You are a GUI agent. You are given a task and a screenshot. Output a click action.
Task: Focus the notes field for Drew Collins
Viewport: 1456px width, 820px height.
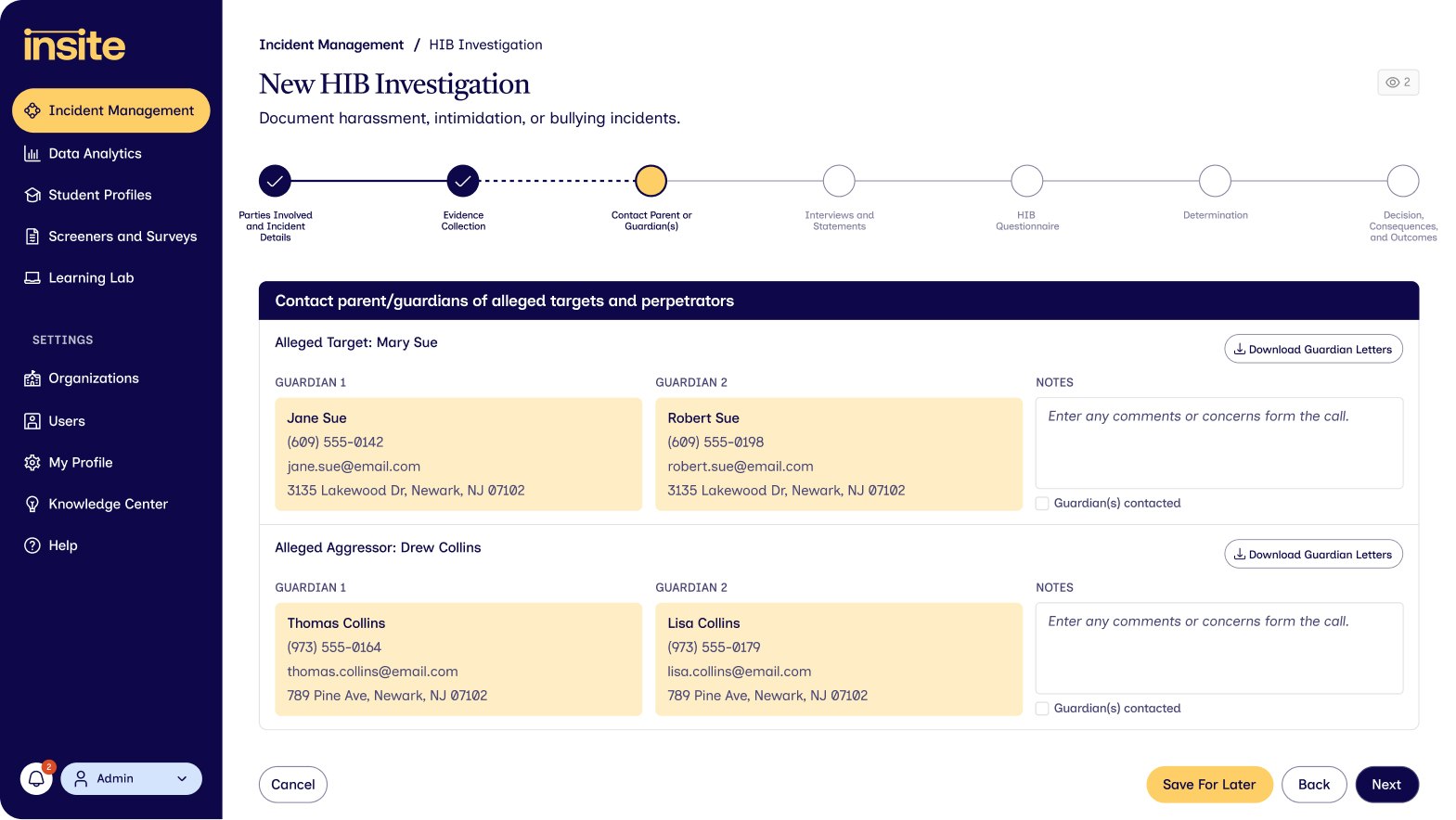click(1219, 648)
